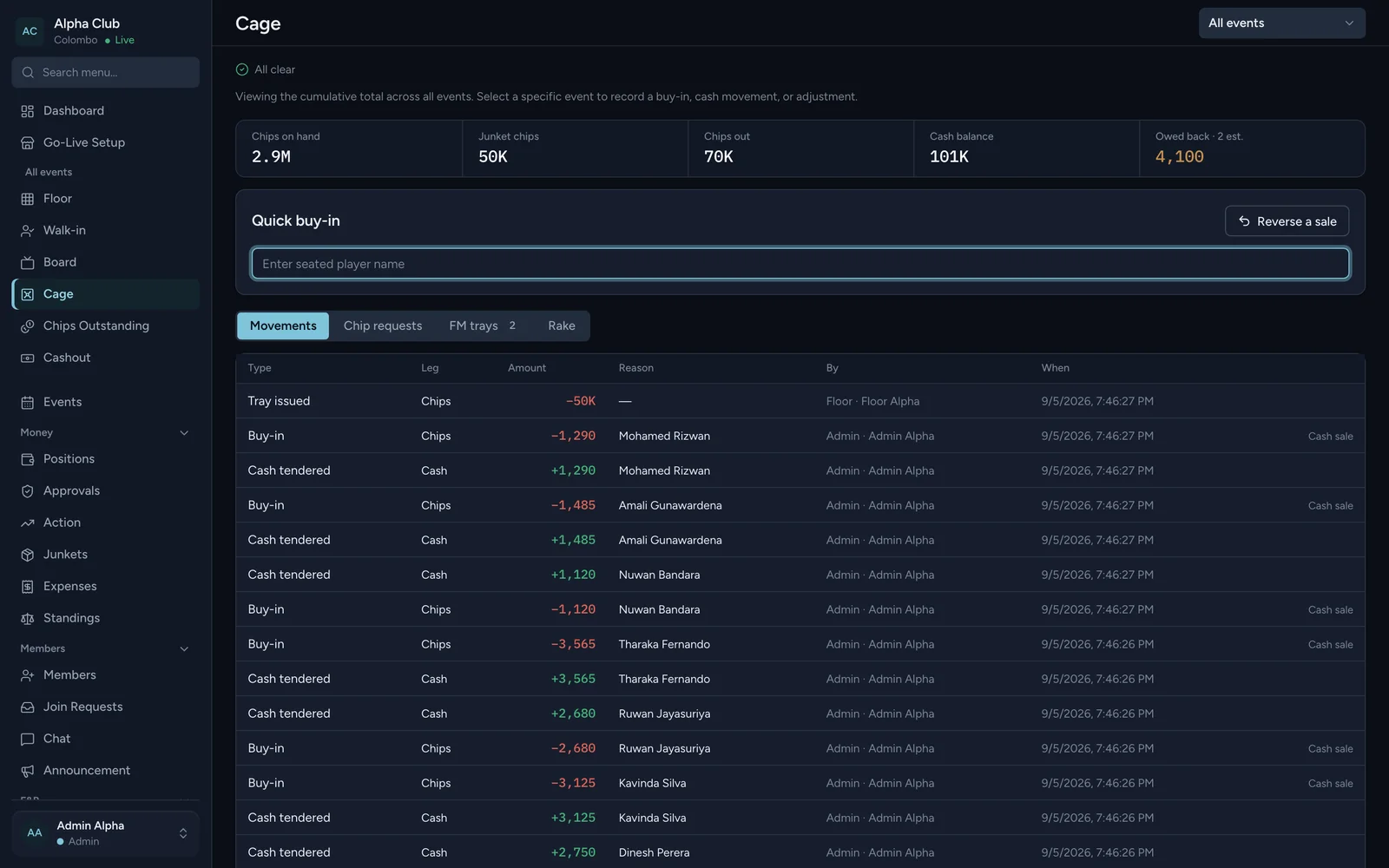Open the Walk-in person icon
Image resolution: width=1389 pixels, height=868 pixels.
click(27, 231)
